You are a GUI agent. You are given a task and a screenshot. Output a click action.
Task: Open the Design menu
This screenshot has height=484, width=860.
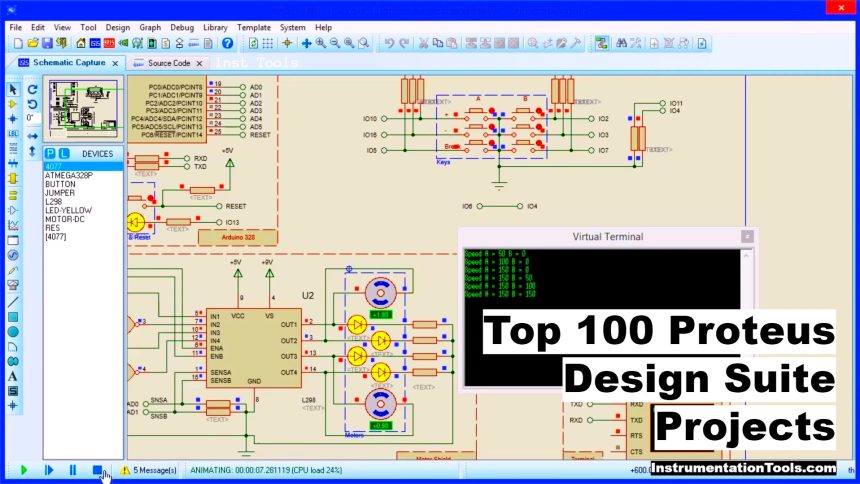(118, 27)
